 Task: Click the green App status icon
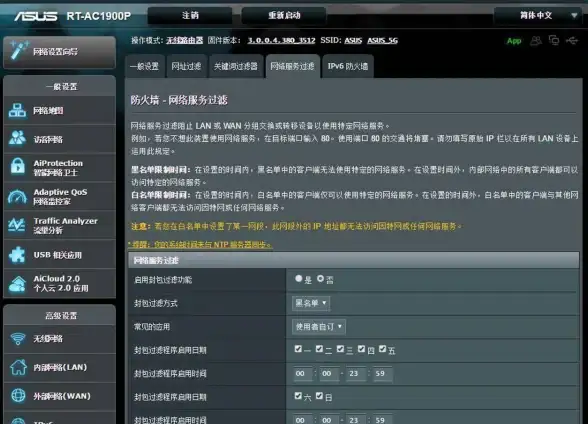click(x=514, y=41)
